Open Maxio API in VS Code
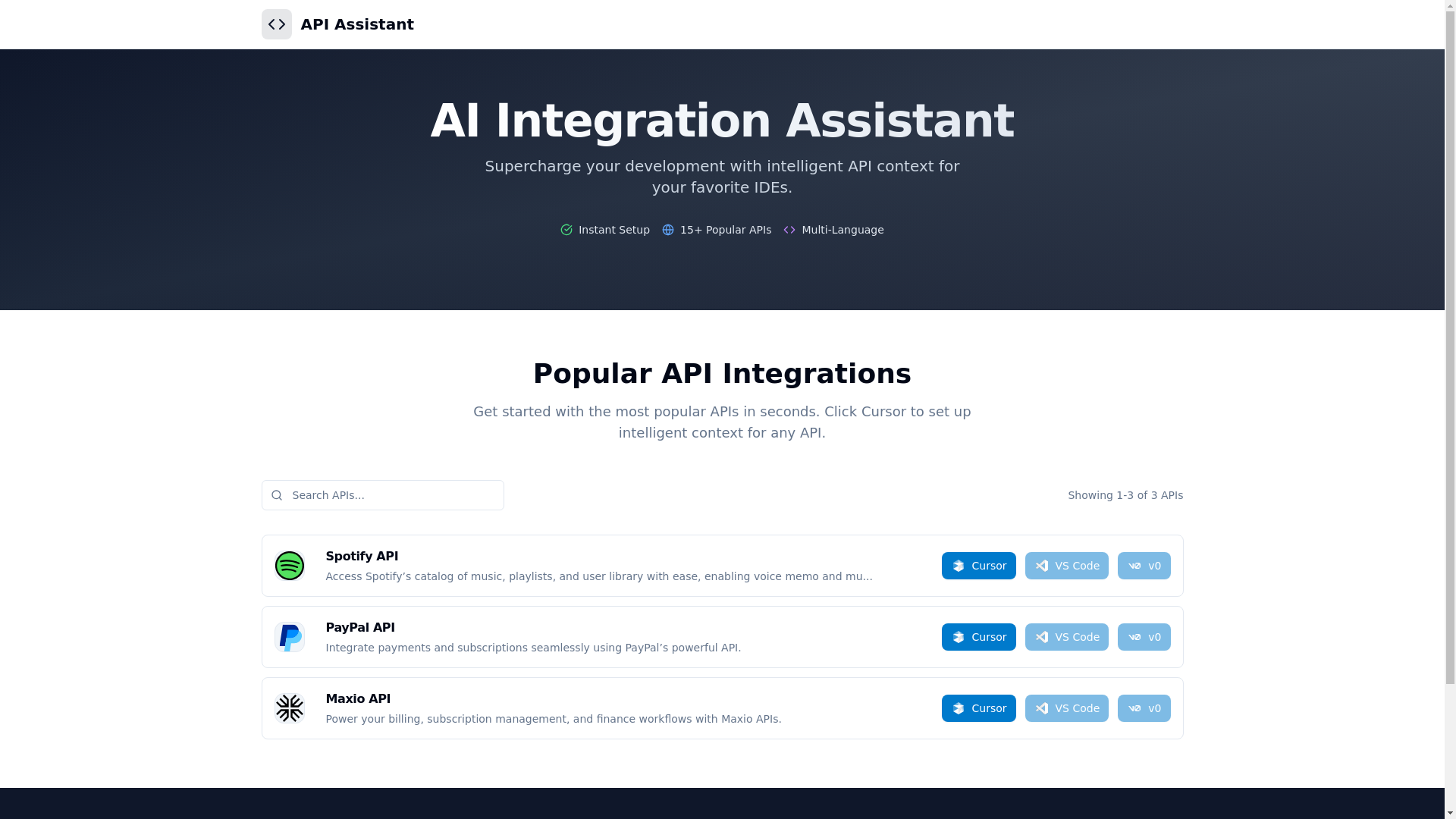1456x819 pixels. 1066,708
